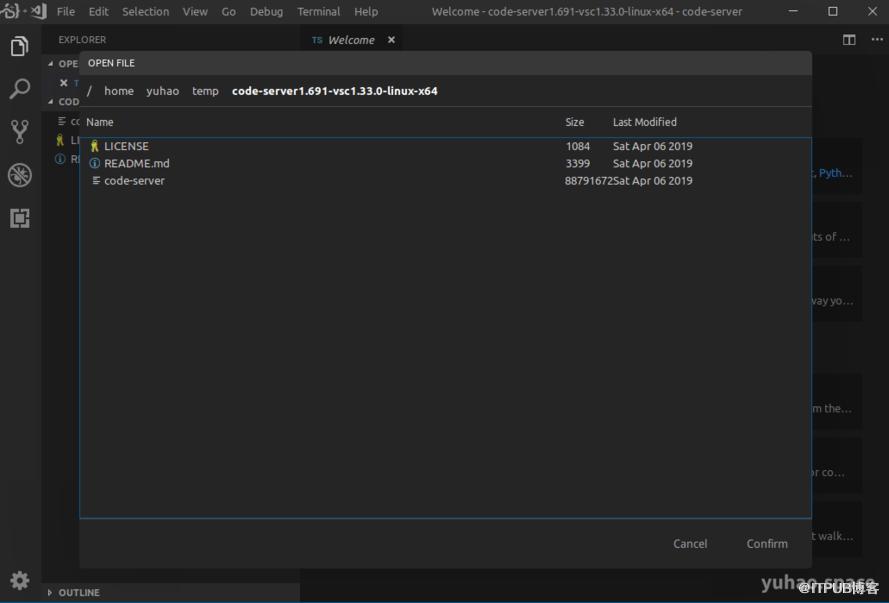Switch to the Welcome tab
889x603 pixels.
pos(351,40)
